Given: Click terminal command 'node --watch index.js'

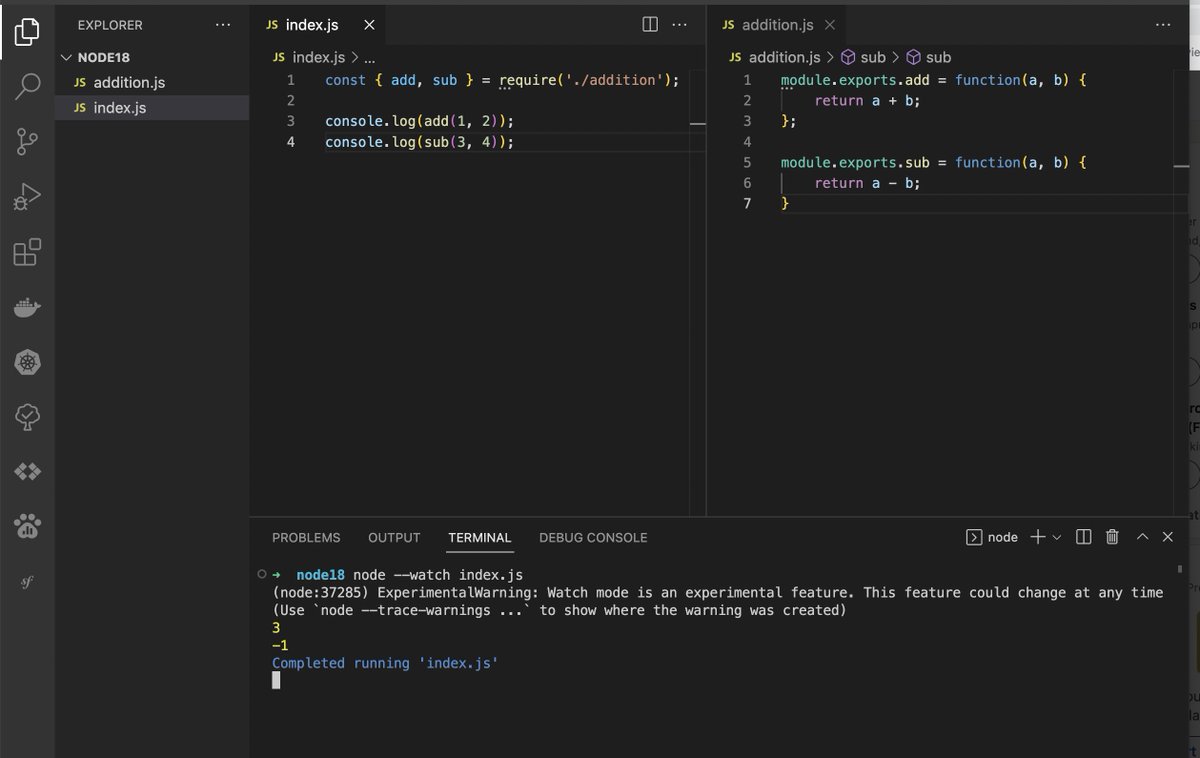Looking at the screenshot, I should coord(438,575).
